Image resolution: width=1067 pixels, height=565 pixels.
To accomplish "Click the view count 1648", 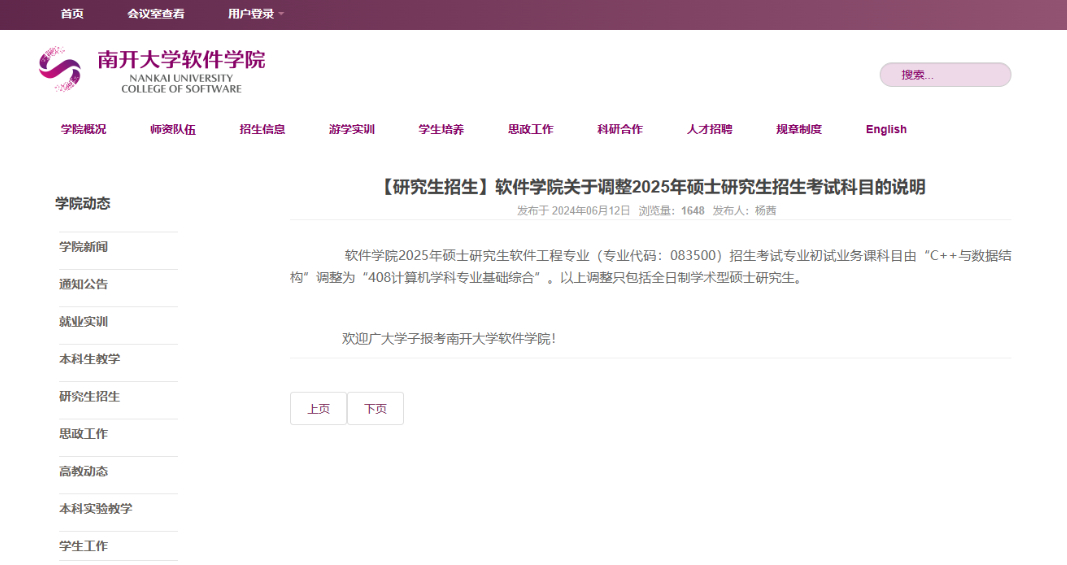I will pos(693,211).
